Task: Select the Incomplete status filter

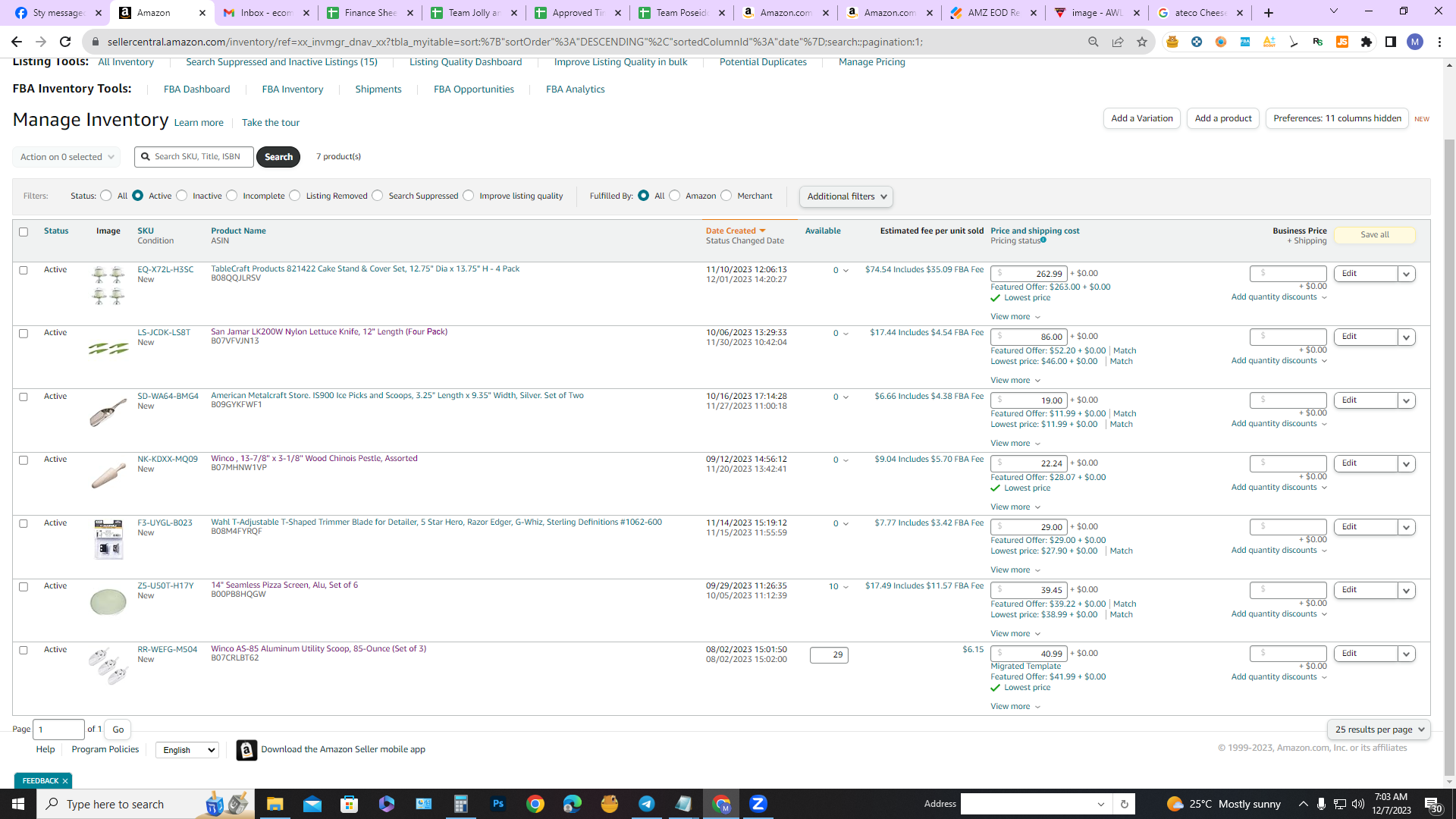Action: [x=232, y=196]
